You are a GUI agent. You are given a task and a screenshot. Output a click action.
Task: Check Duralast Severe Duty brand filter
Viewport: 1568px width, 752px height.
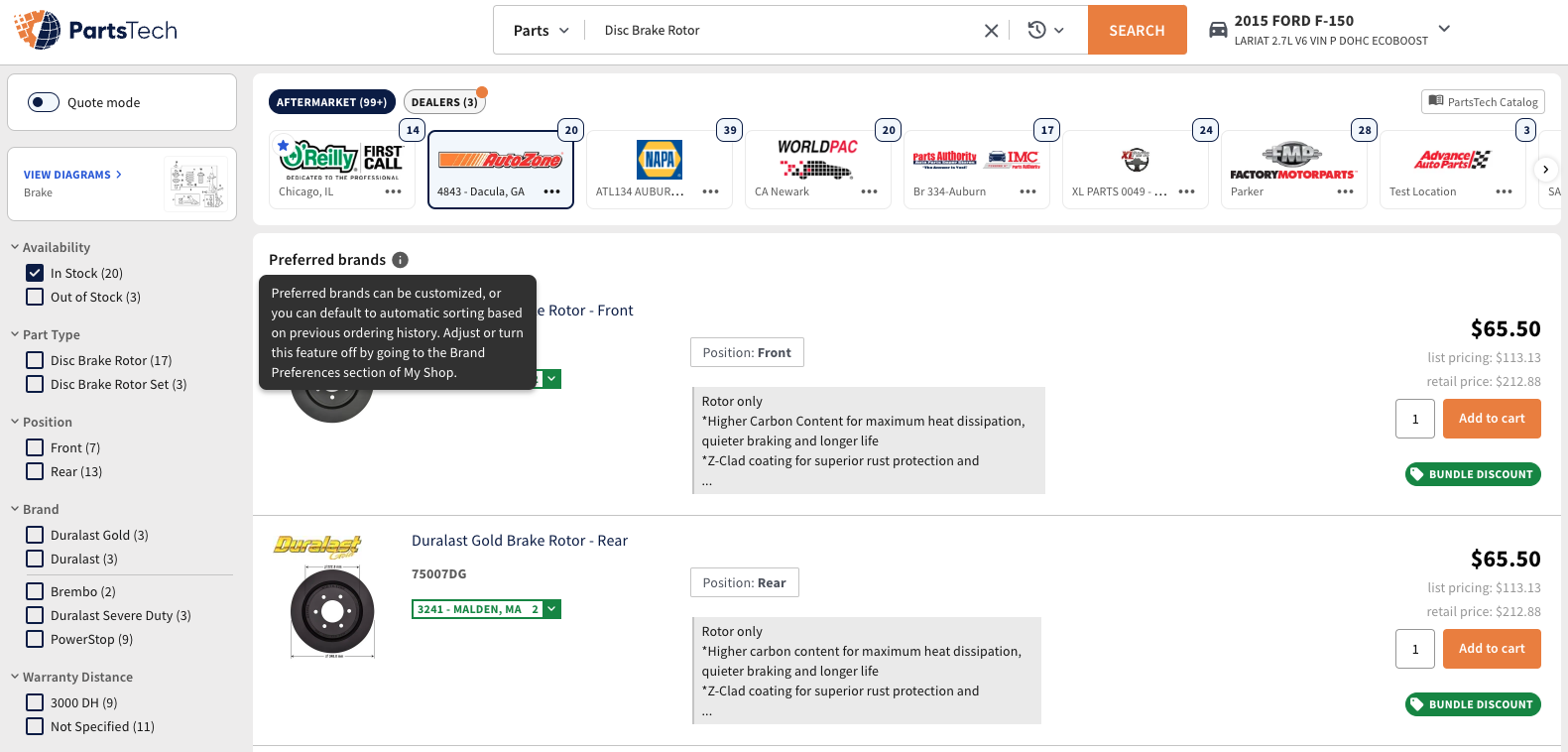(x=35, y=615)
